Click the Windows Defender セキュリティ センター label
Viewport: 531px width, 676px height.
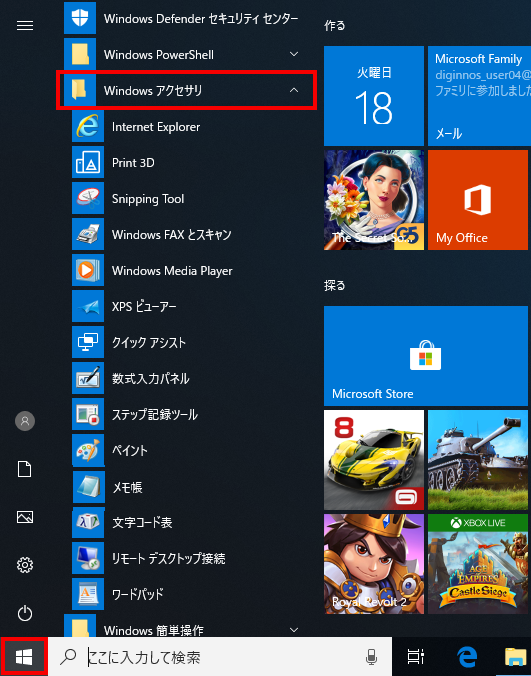coord(201,19)
